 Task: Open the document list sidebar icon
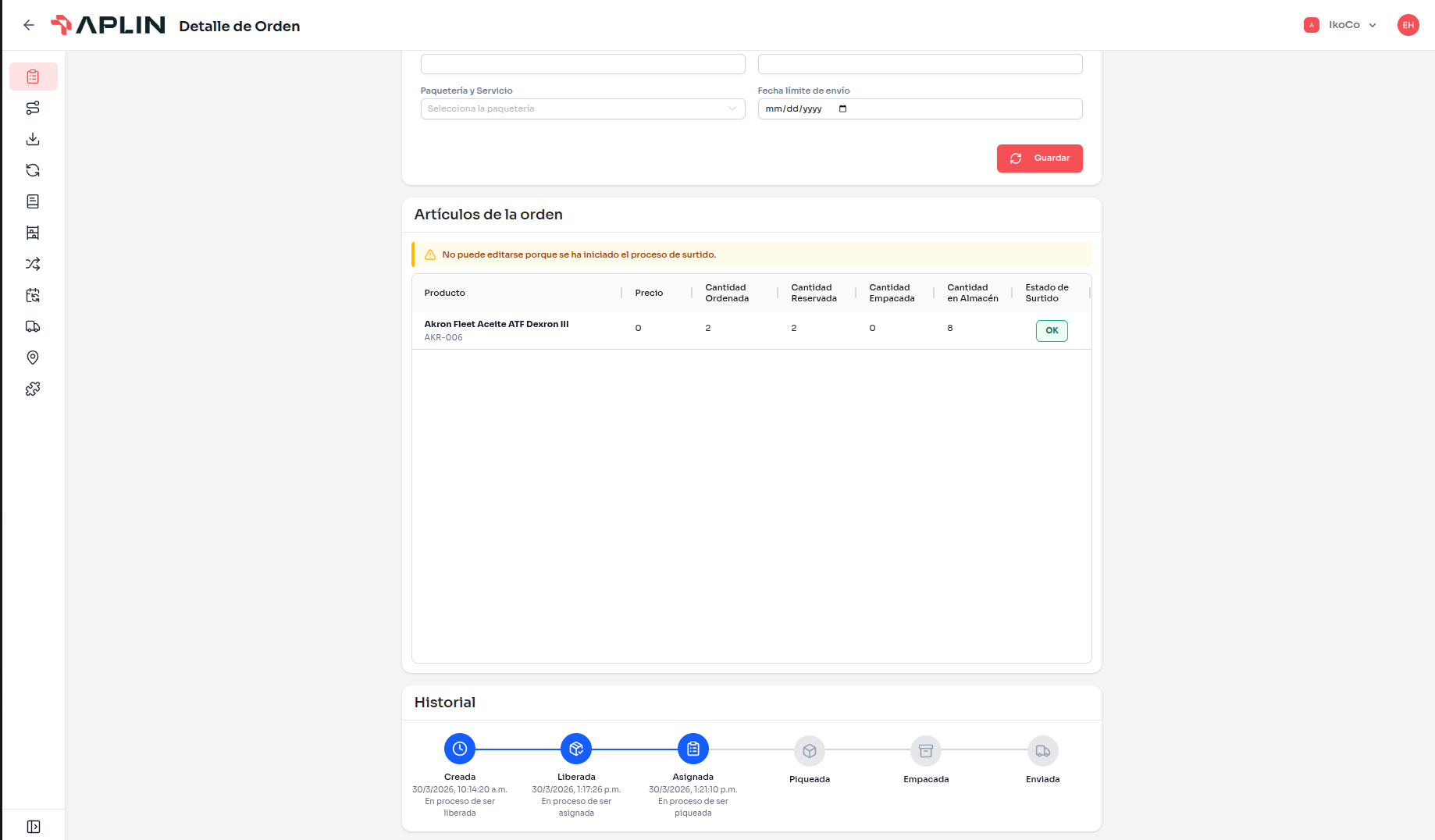33,201
